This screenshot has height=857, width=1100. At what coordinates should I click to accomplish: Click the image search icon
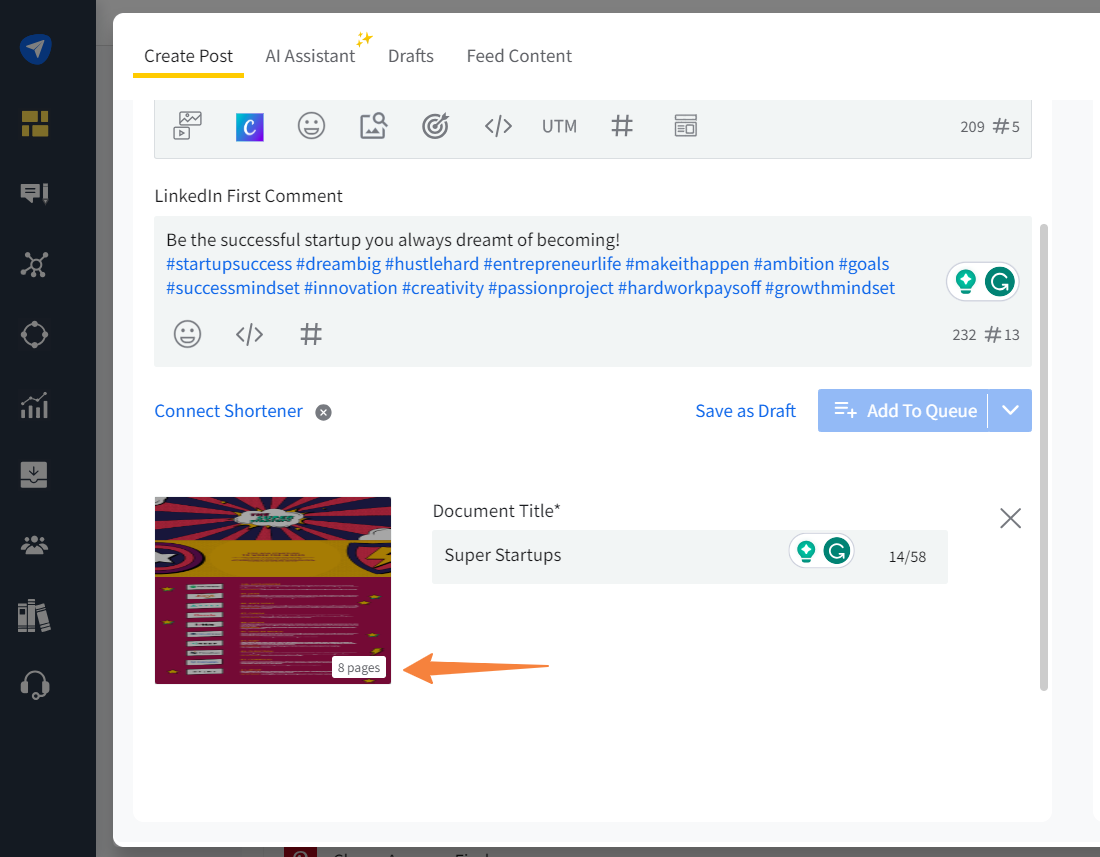[373, 126]
